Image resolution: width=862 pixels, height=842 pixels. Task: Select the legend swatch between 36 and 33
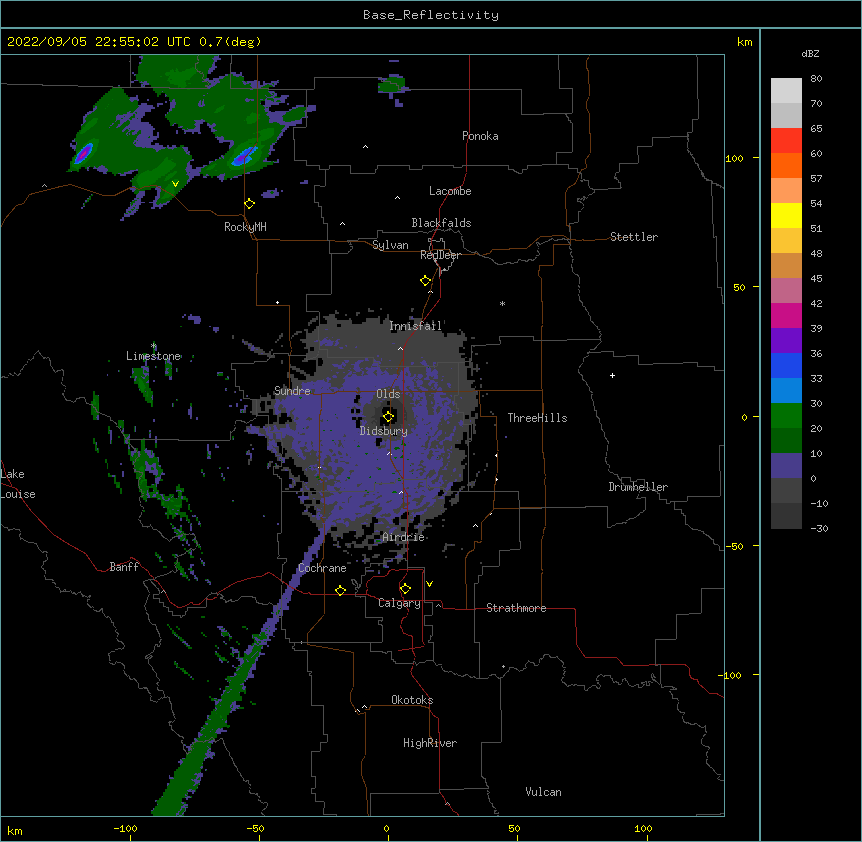click(x=786, y=365)
